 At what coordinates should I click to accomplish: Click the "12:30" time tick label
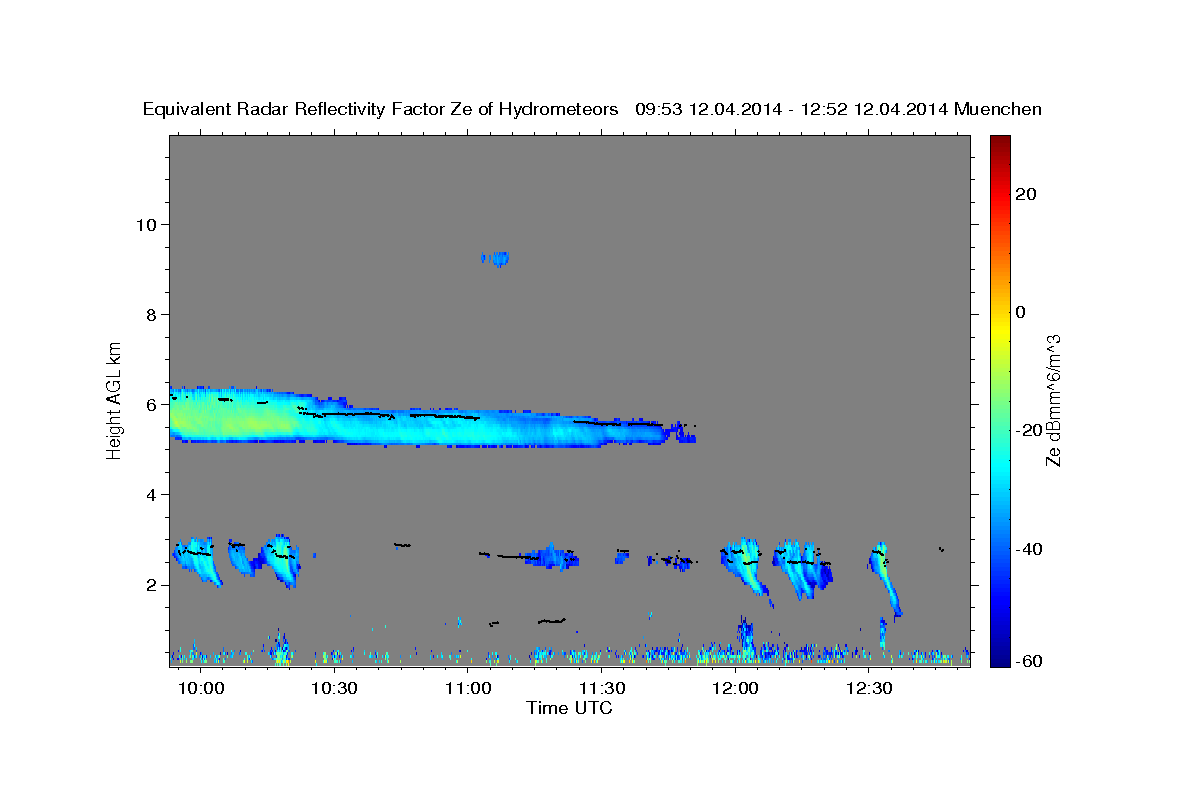[869, 689]
